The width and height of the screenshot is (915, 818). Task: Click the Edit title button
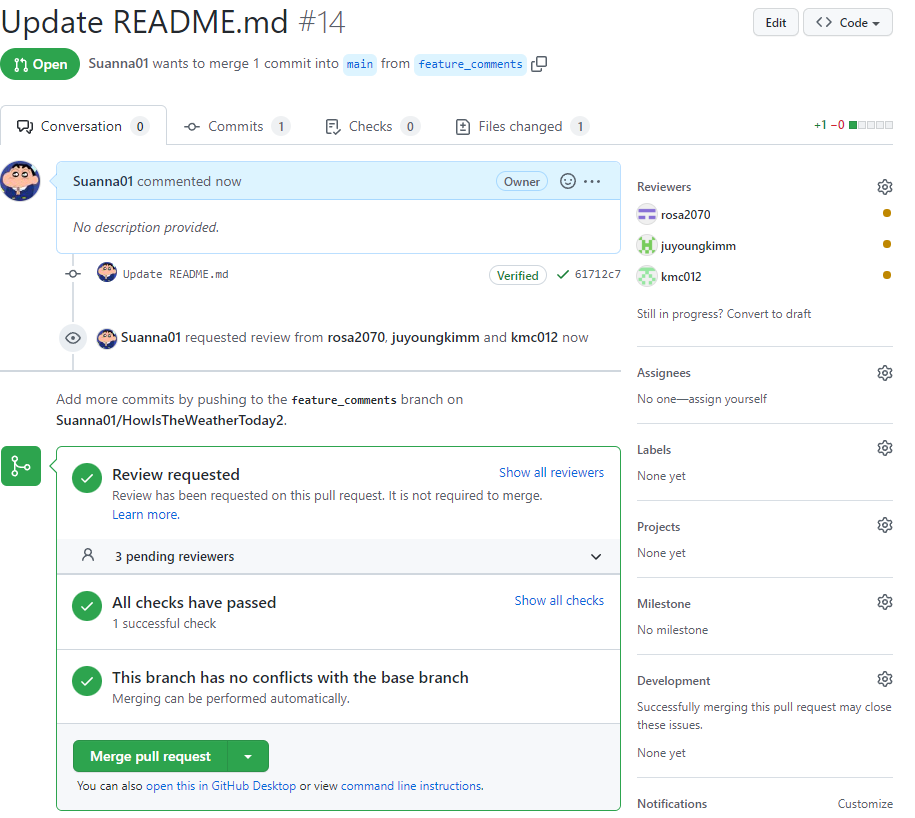pos(776,23)
